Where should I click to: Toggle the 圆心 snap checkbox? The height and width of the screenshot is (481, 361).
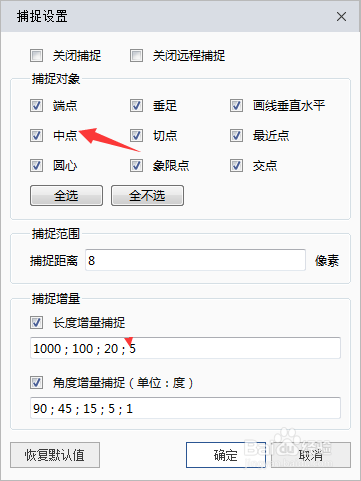coord(36,166)
